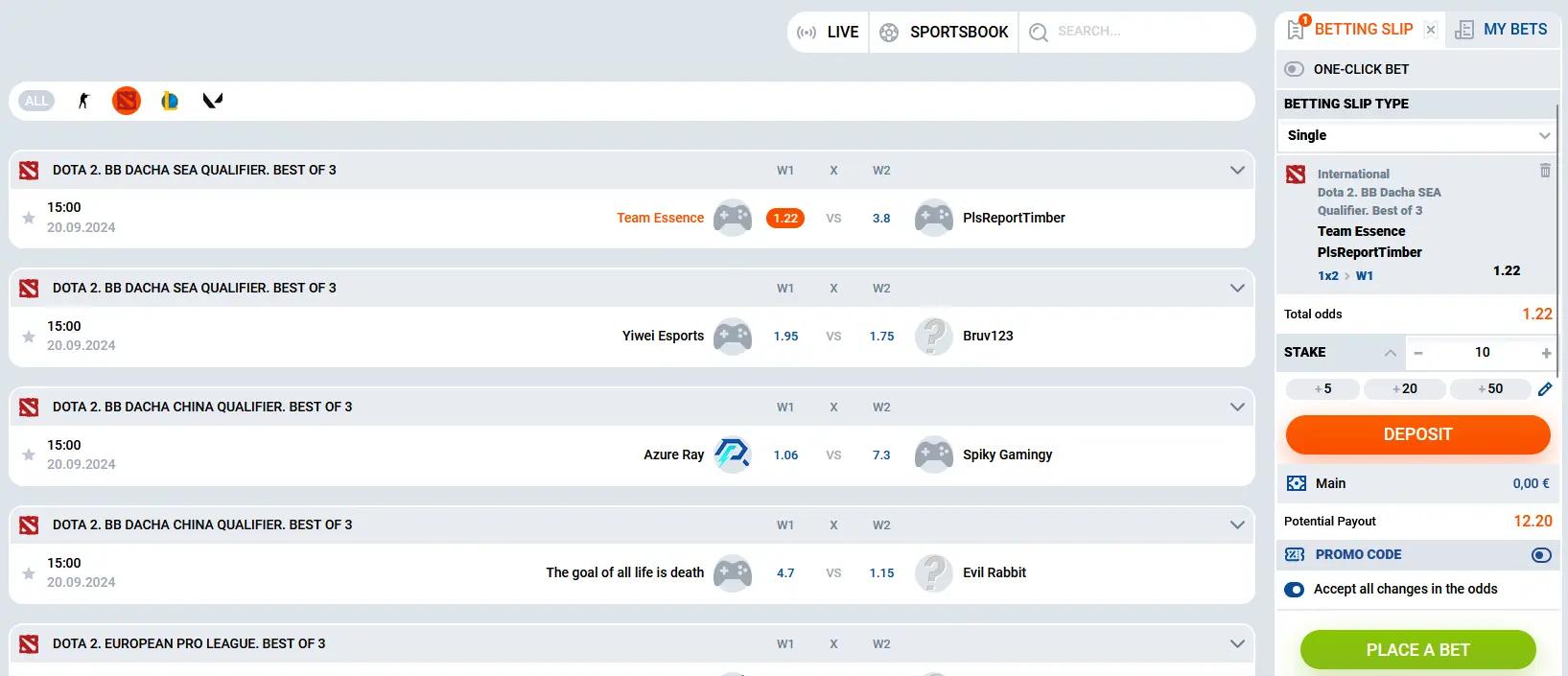Select the Valorant game filter icon
The height and width of the screenshot is (676, 1568).
pos(213,101)
